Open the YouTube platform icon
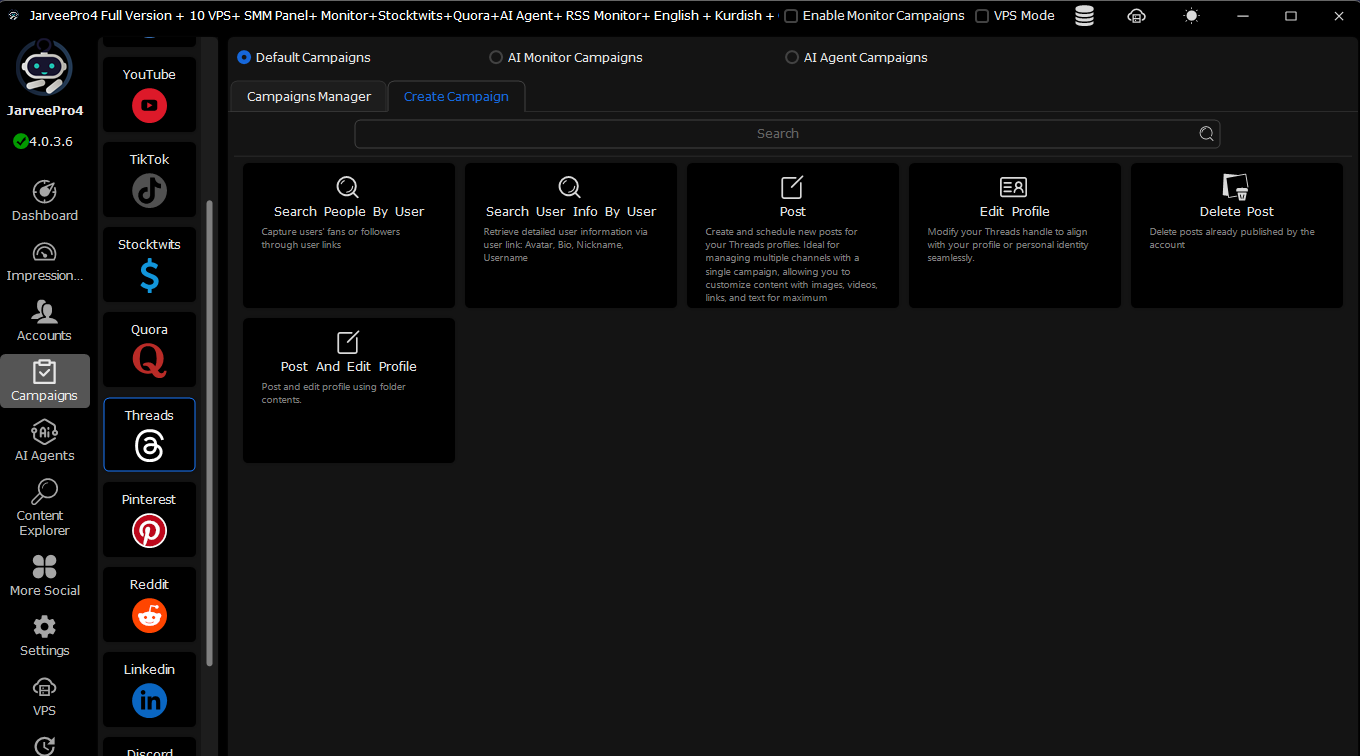The width and height of the screenshot is (1360, 756). click(149, 105)
